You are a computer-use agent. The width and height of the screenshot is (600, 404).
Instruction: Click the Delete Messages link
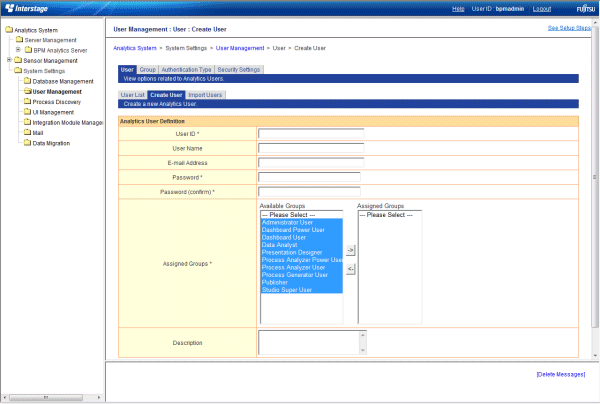click(x=561, y=375)
